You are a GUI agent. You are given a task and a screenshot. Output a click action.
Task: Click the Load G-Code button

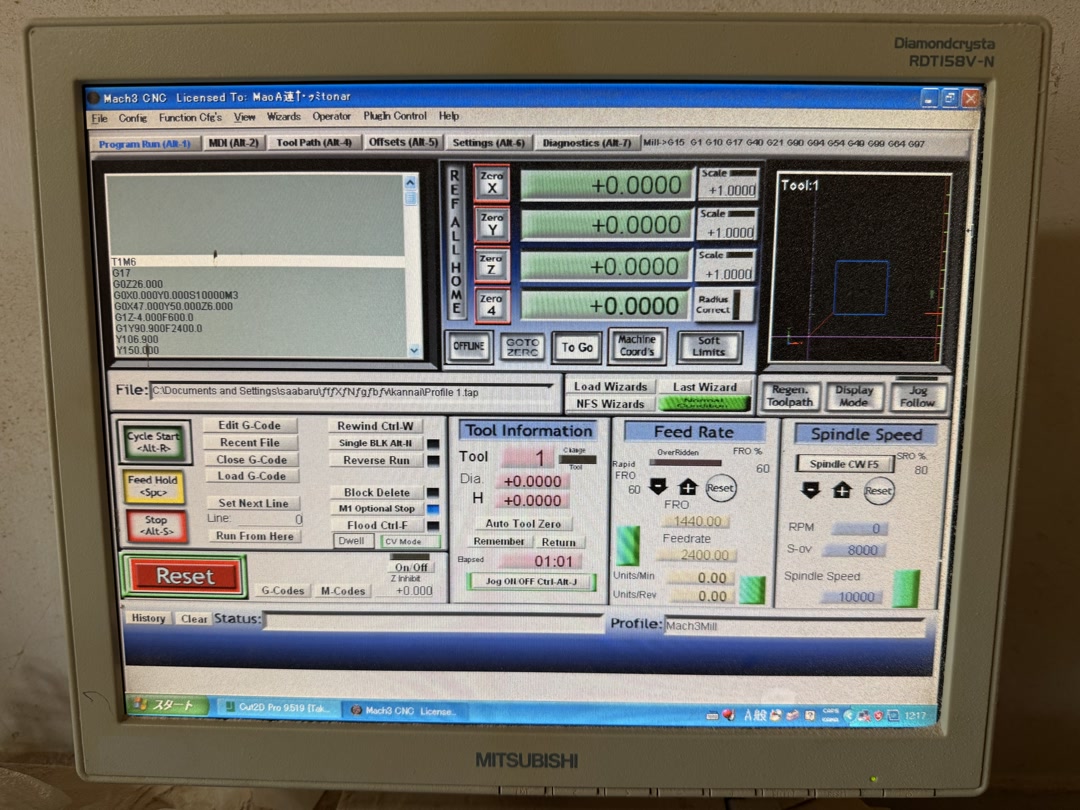[251, 476]
